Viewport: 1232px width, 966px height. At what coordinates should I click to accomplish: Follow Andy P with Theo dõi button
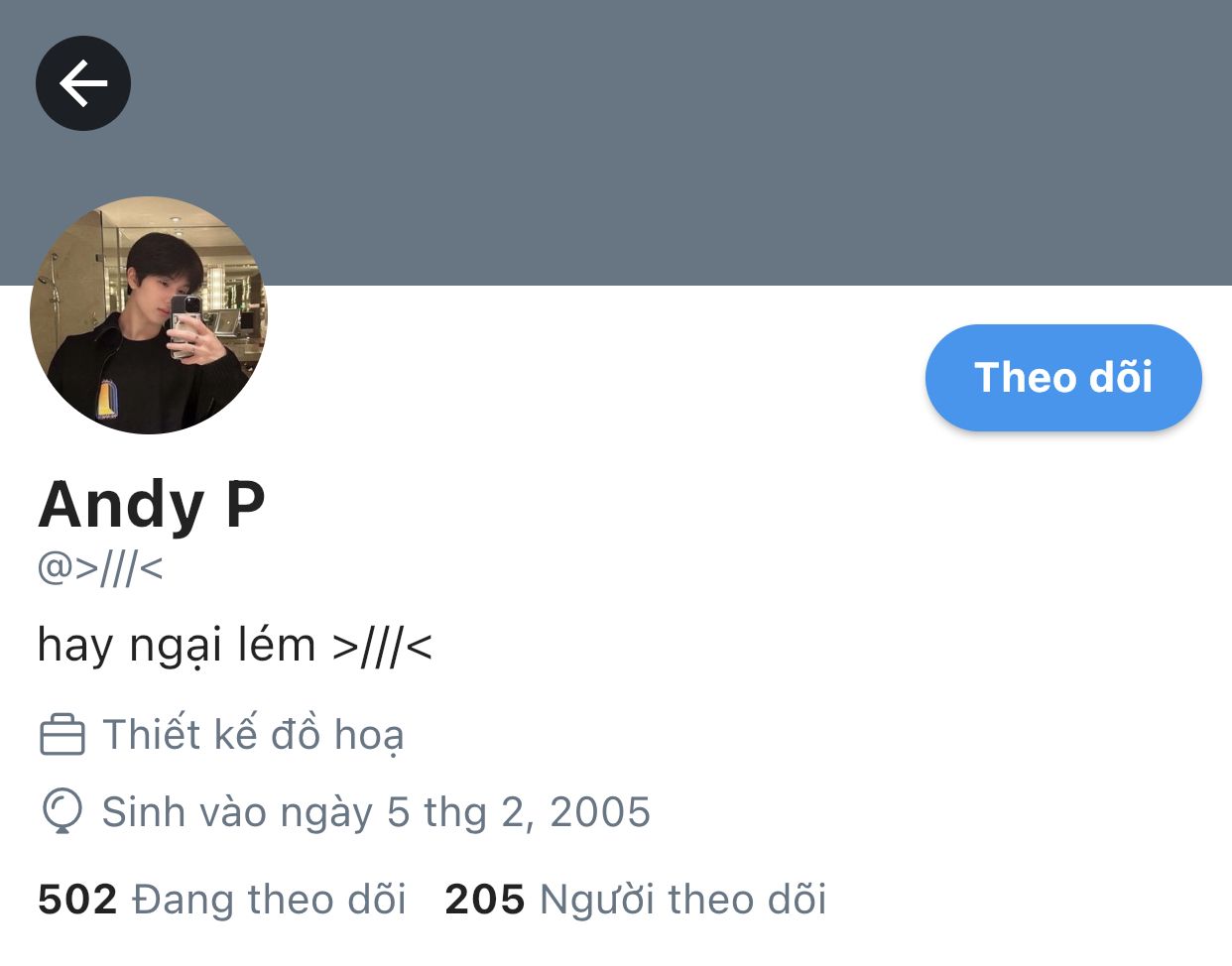1063,378
